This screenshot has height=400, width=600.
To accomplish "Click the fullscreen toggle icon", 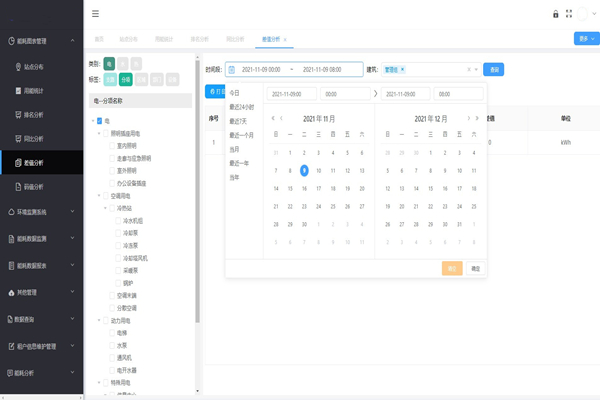I will 569,14.
